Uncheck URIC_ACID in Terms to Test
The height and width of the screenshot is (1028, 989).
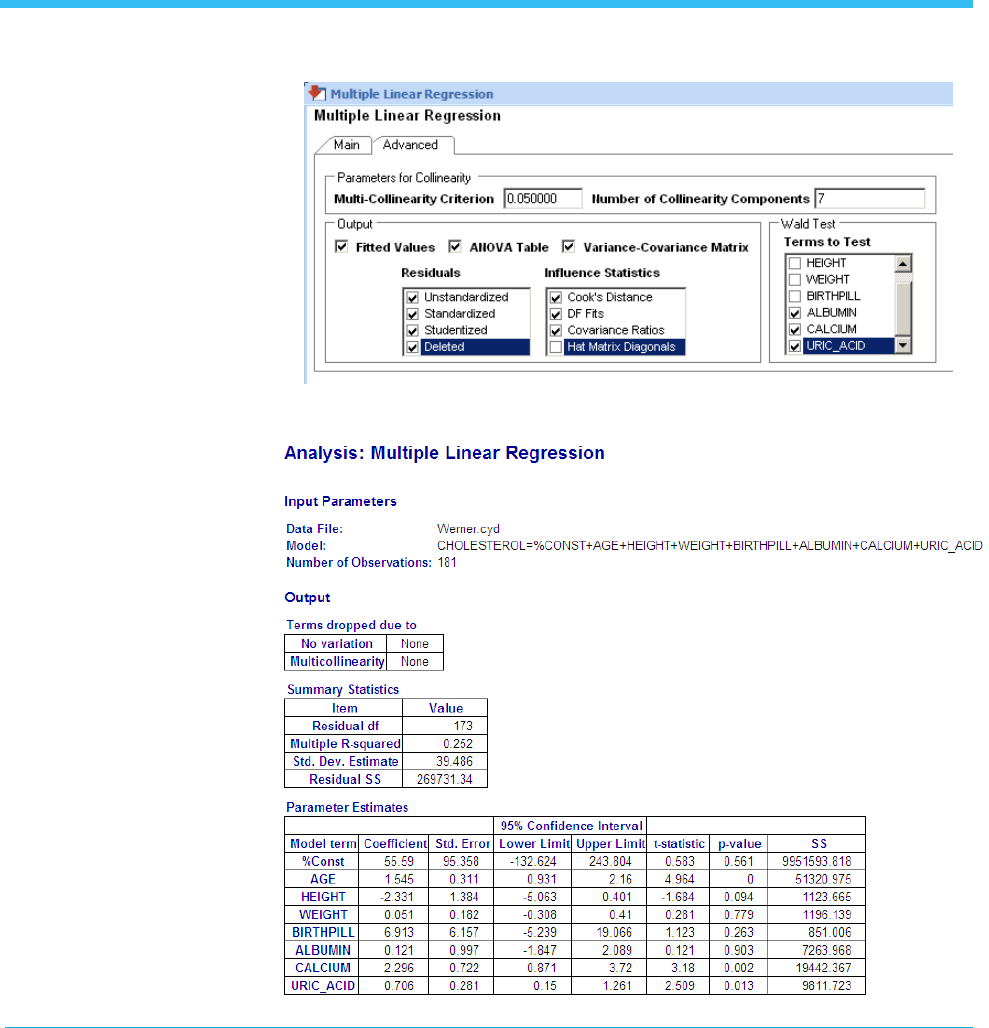(x=795, y=346)
